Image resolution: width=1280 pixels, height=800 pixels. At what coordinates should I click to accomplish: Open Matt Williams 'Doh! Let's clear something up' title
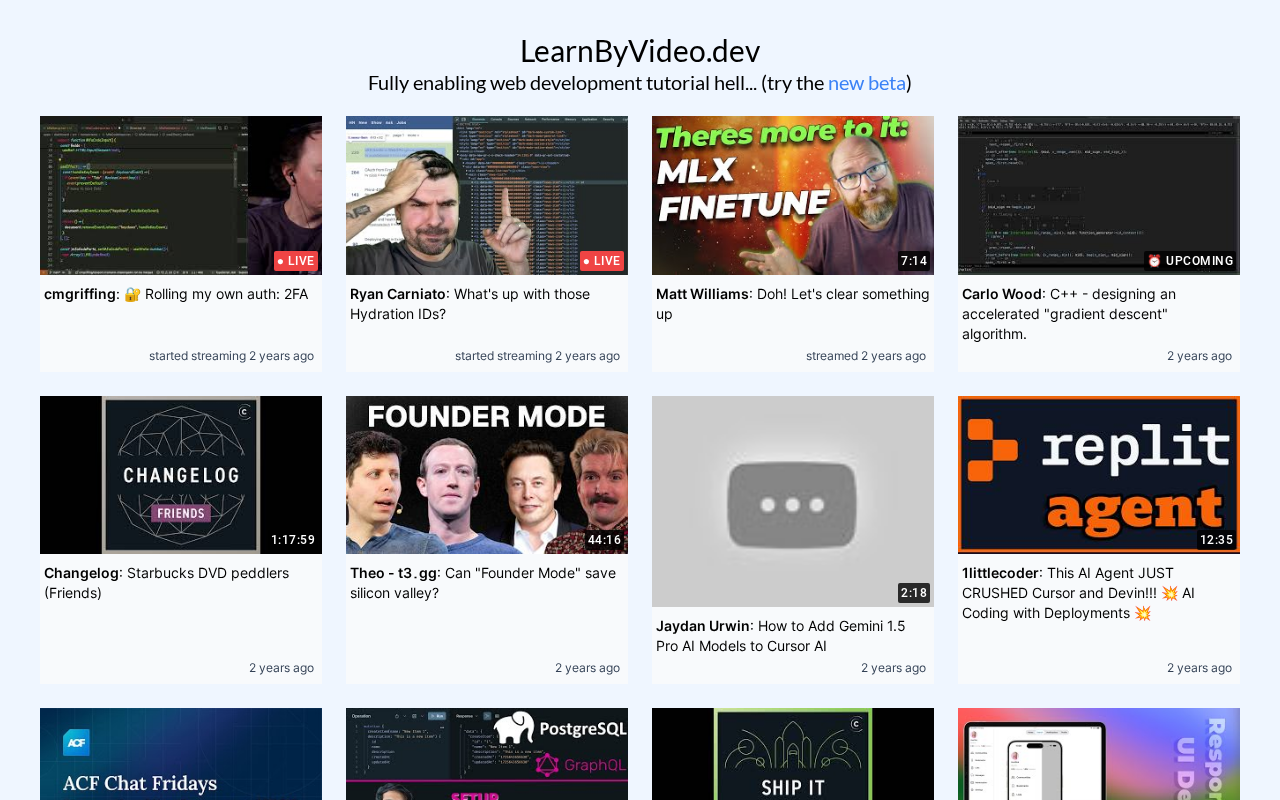[792, 304]
